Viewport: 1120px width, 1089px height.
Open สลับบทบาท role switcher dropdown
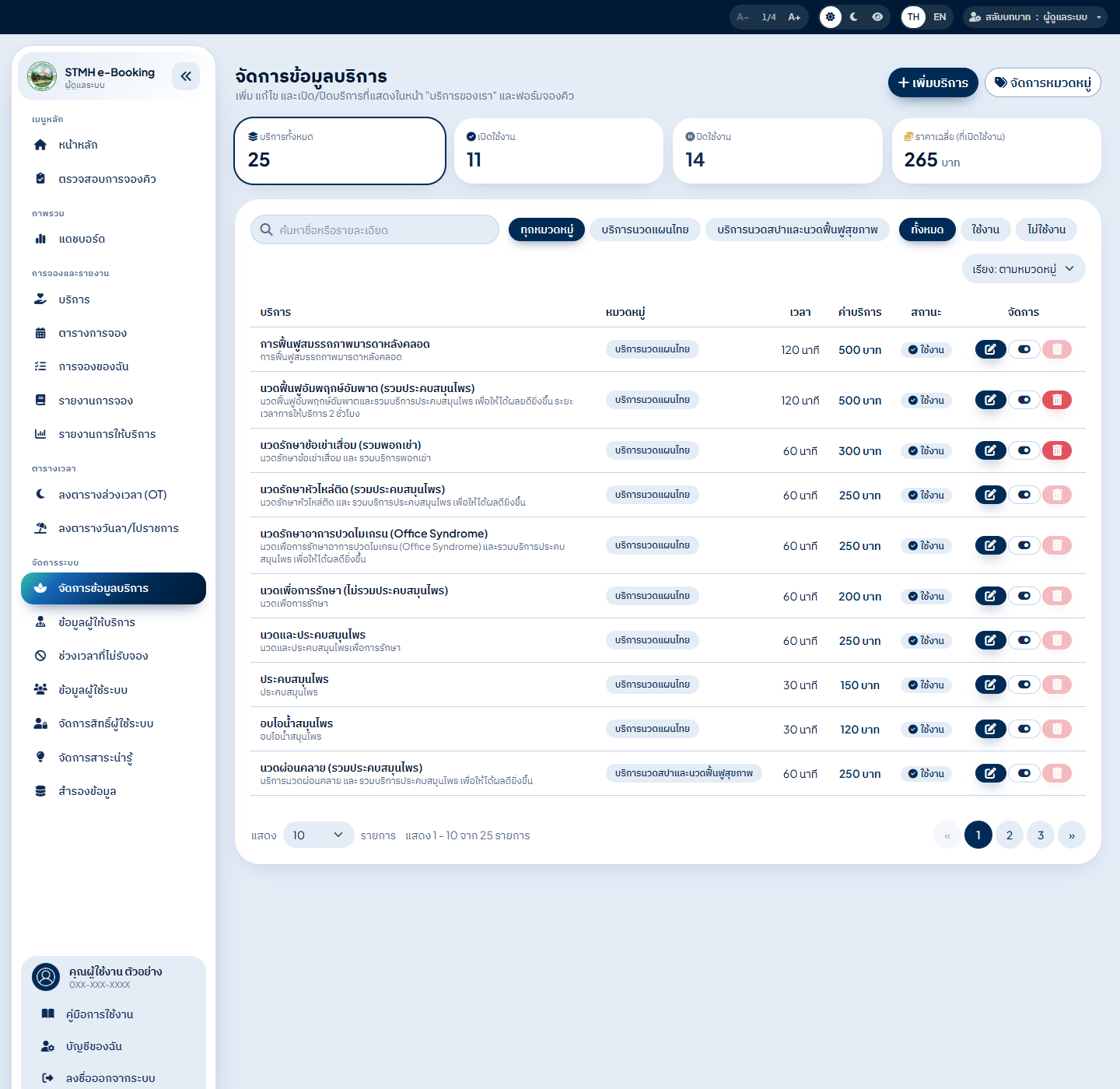coord(1034,17)
